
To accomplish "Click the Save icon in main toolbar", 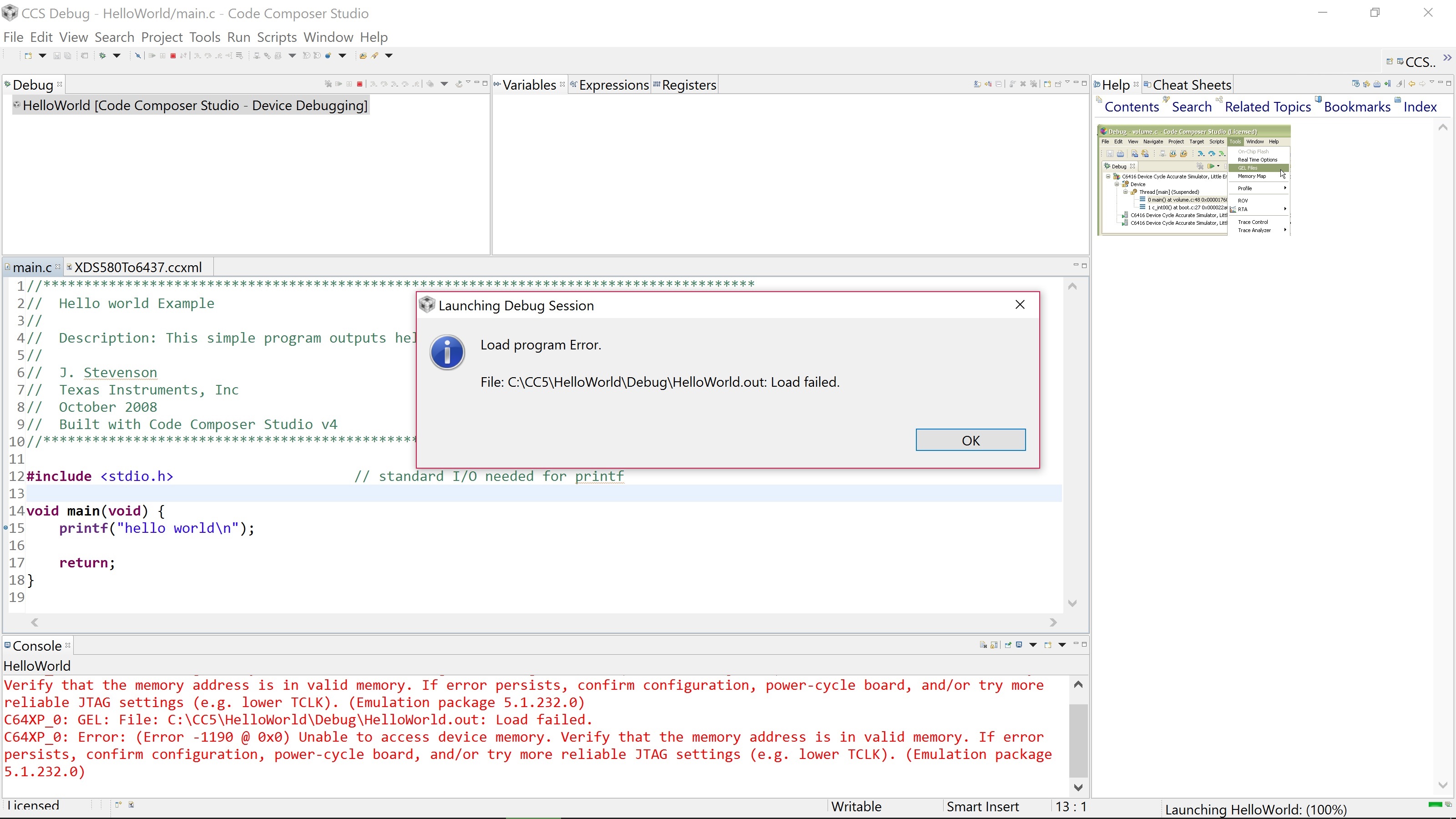I will [57, 56].
